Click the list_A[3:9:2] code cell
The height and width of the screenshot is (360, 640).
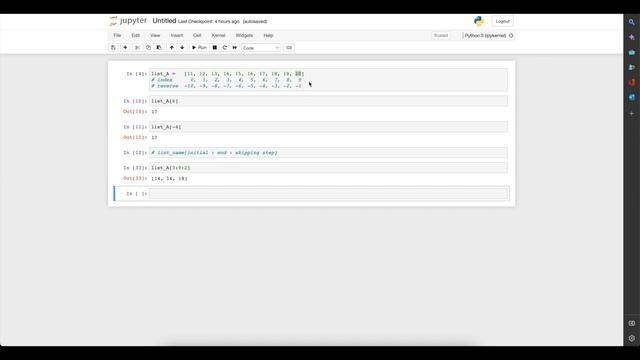click(329, 168)
